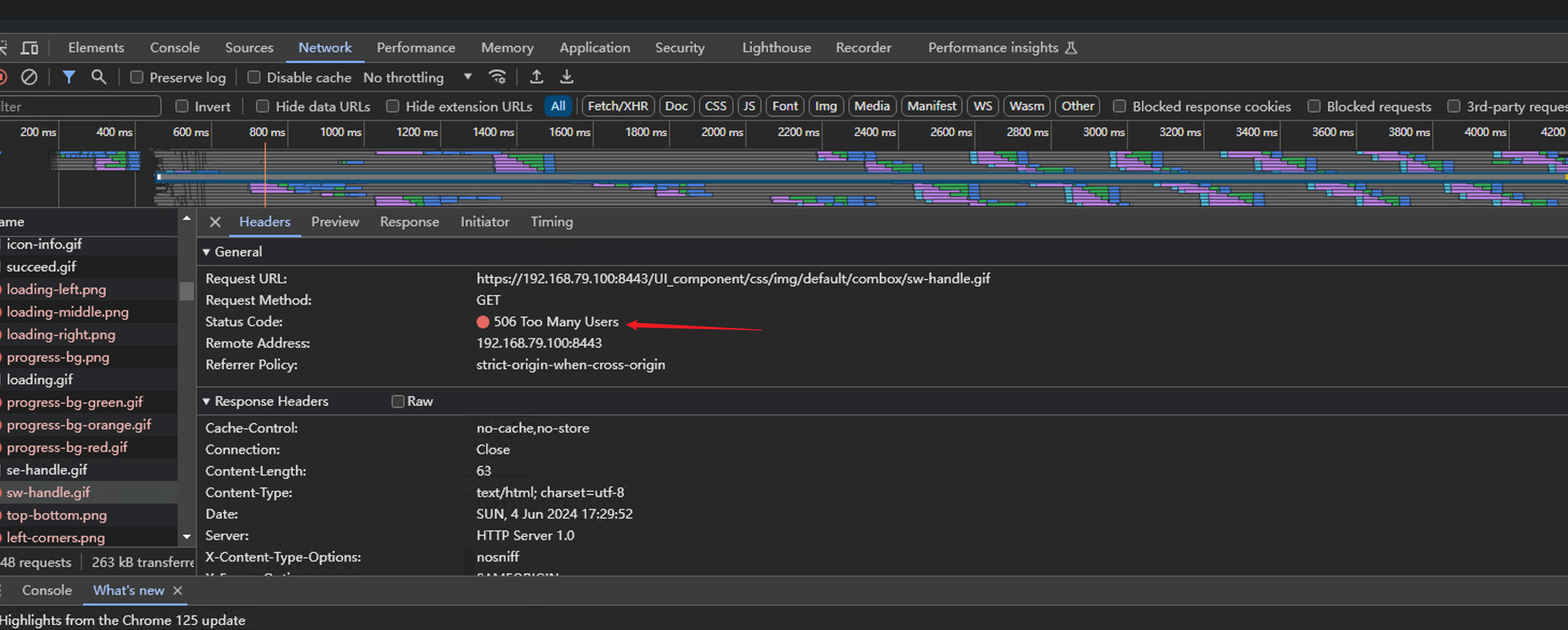Click the Name column sort arrow
1568x630 pixels.
[x=187, y=218]
